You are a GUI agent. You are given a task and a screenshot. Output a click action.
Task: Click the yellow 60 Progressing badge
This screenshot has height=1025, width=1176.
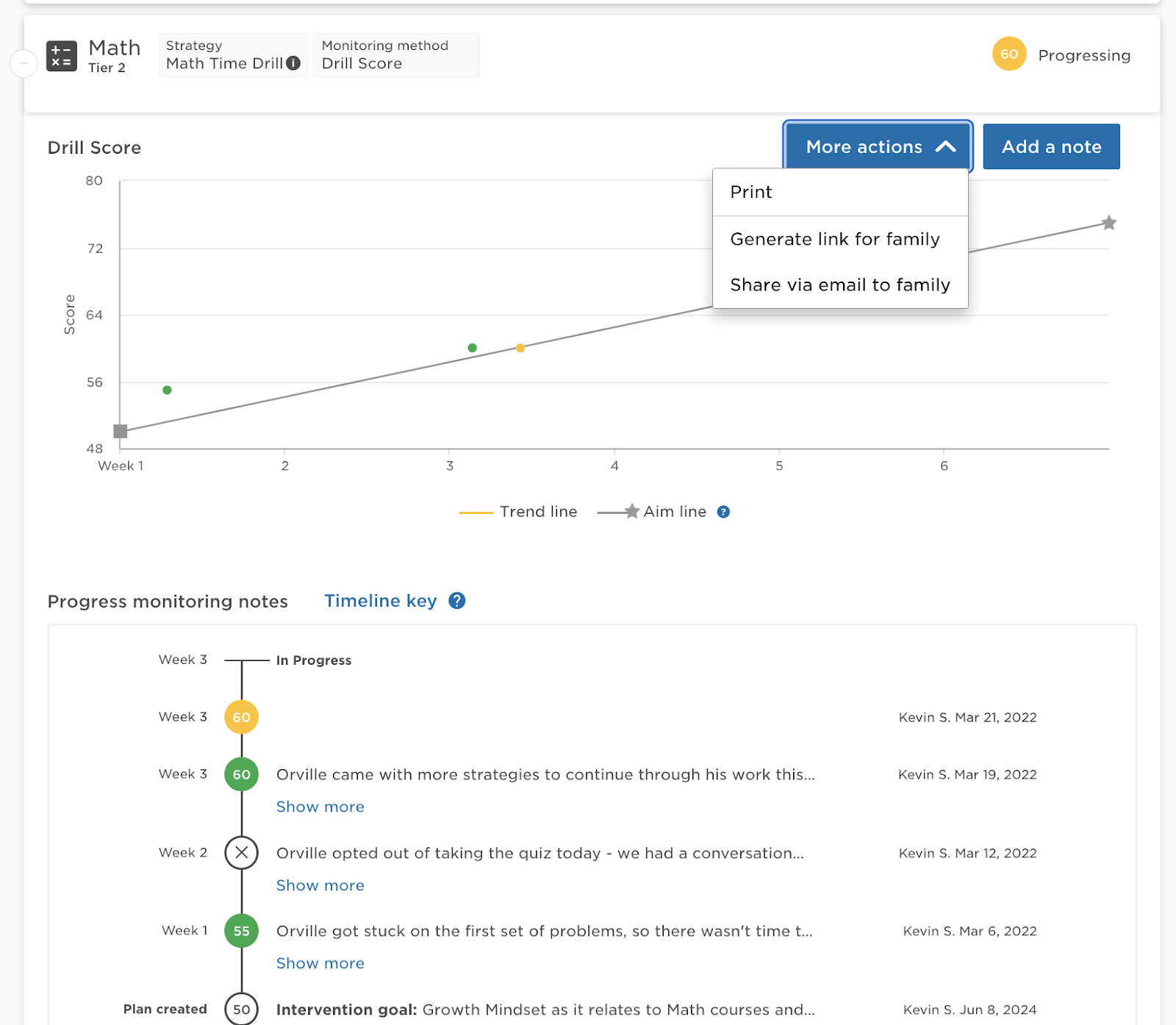(x=1008, y=54)
